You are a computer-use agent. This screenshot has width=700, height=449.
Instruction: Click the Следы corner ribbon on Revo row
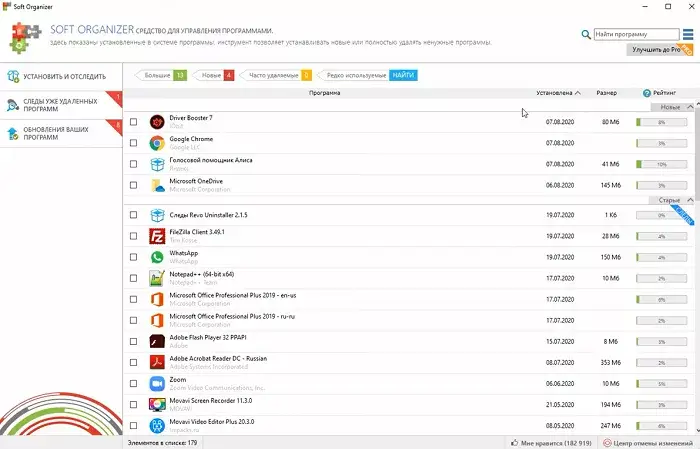pos(683,214)
